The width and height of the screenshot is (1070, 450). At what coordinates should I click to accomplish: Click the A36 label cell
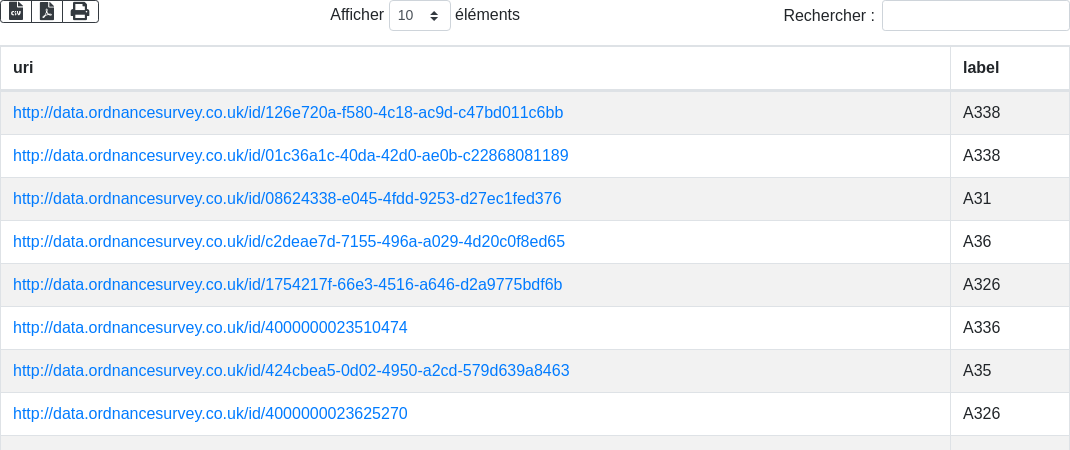977,242
